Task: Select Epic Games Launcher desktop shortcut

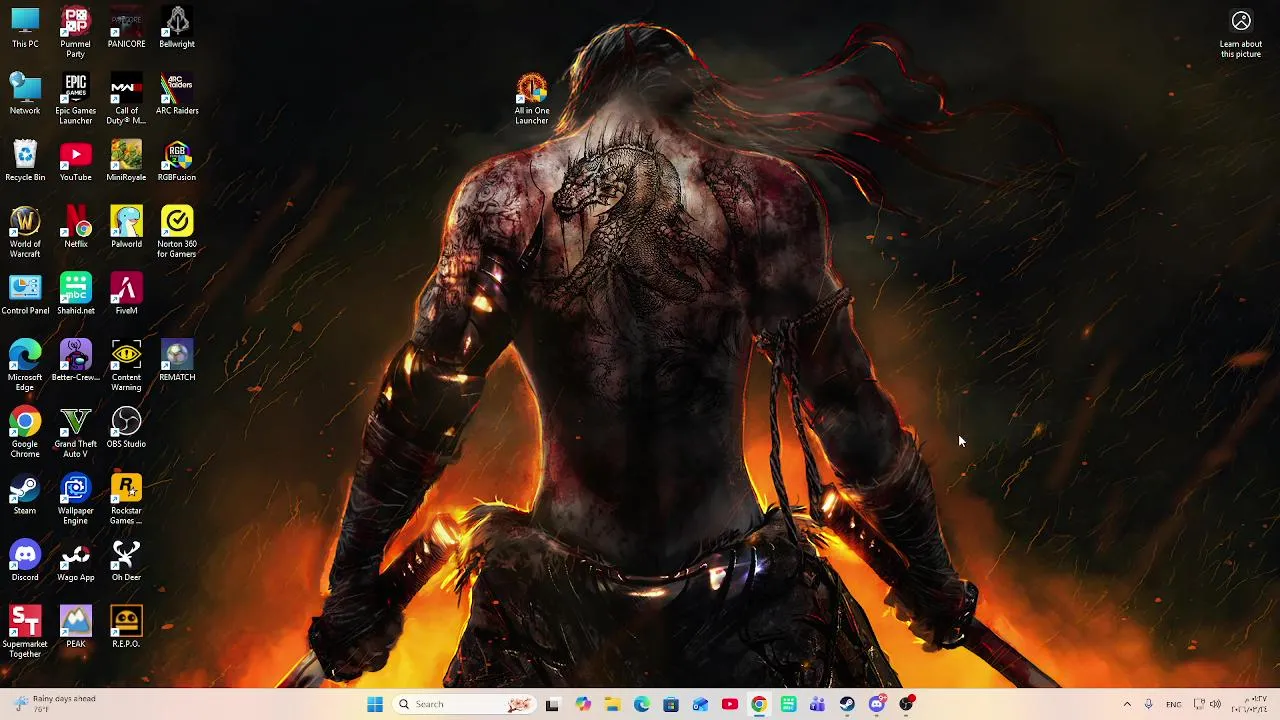Action: click(76, 100)
